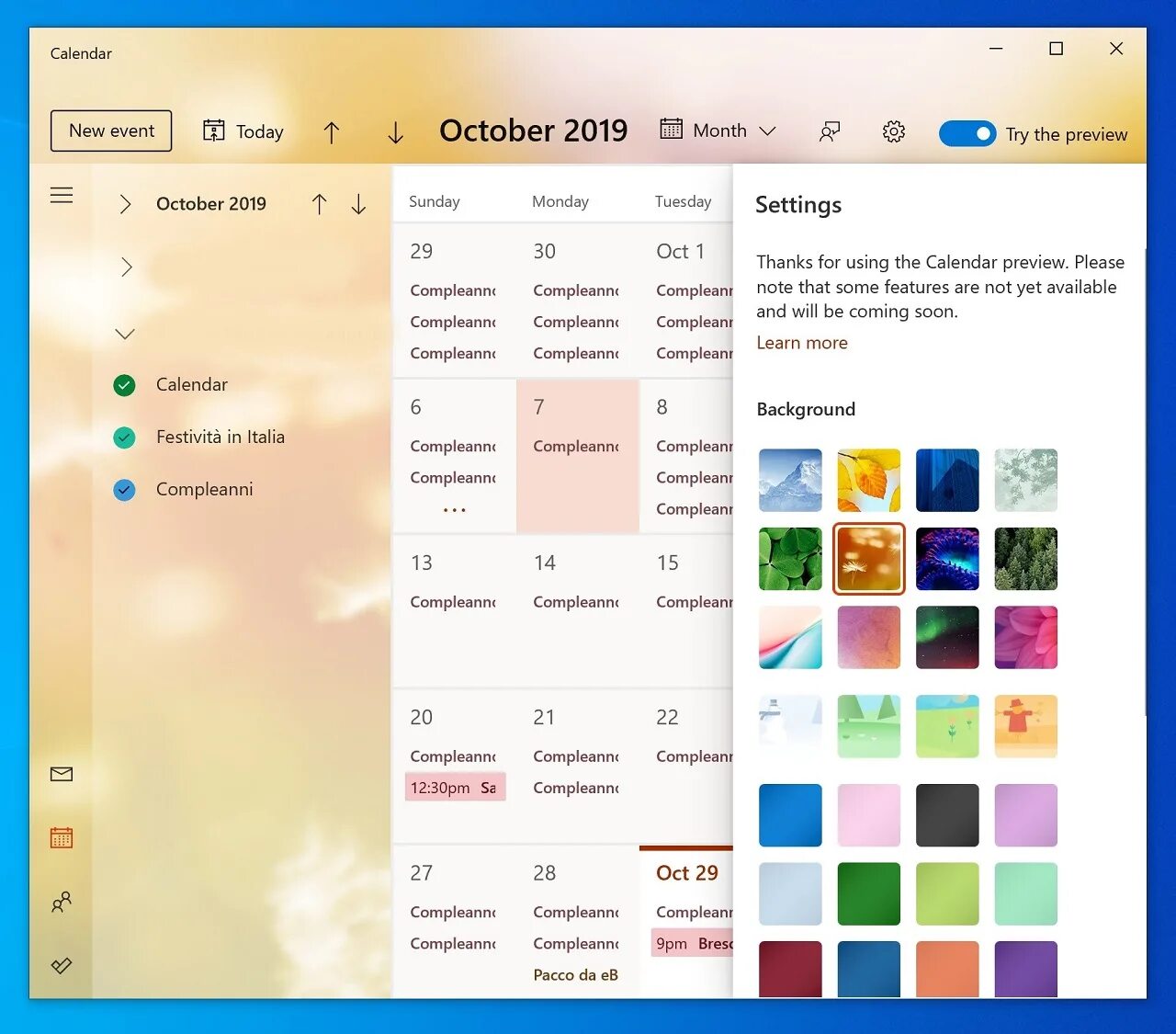Jump to today with the Today icon
Image resolution: width=1176 pixels, height=1034 pixels.
tap(243, 131)
